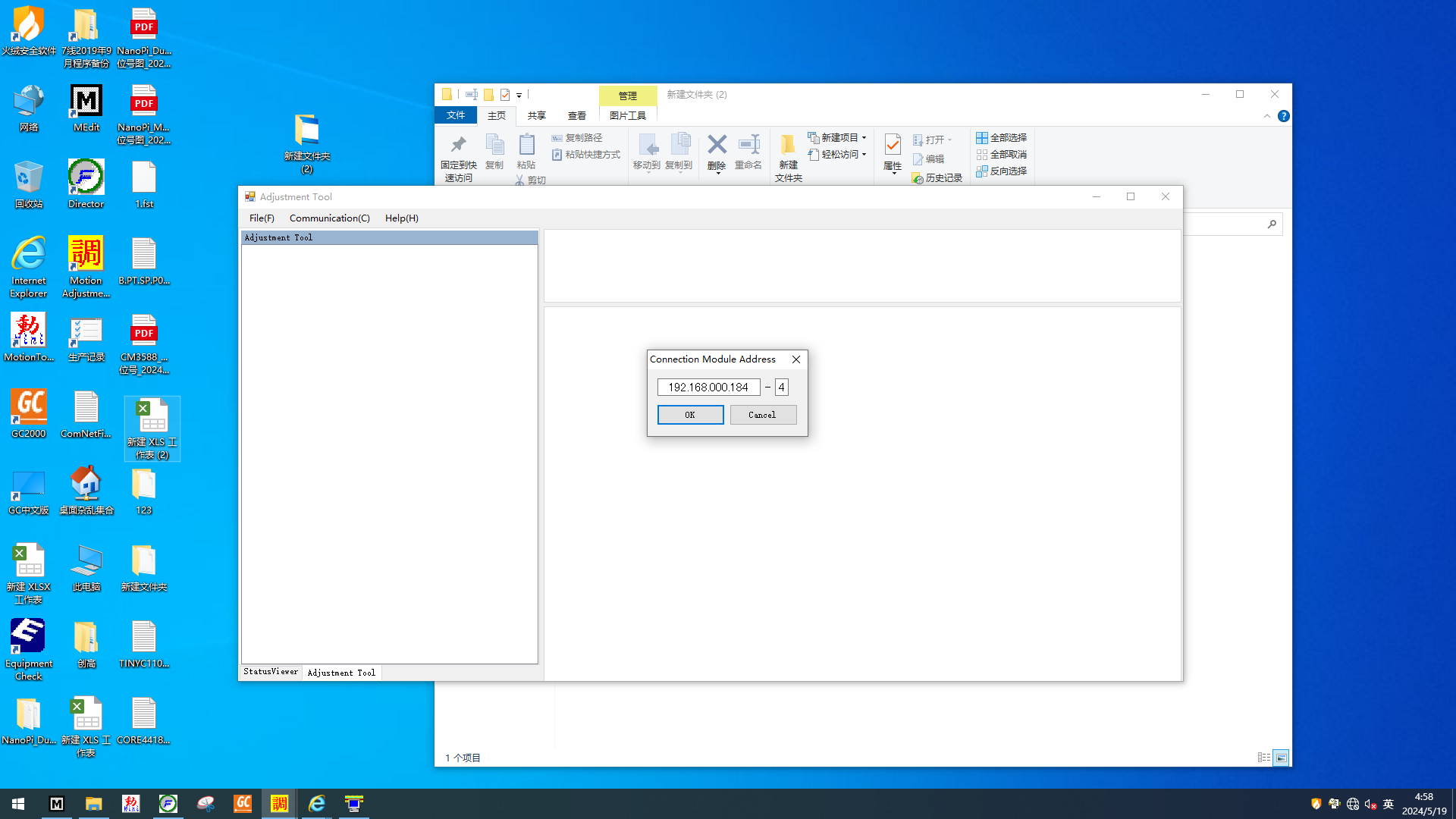
Task: Click MEdit icon in the taskbar
Action: tap(57, 804)
